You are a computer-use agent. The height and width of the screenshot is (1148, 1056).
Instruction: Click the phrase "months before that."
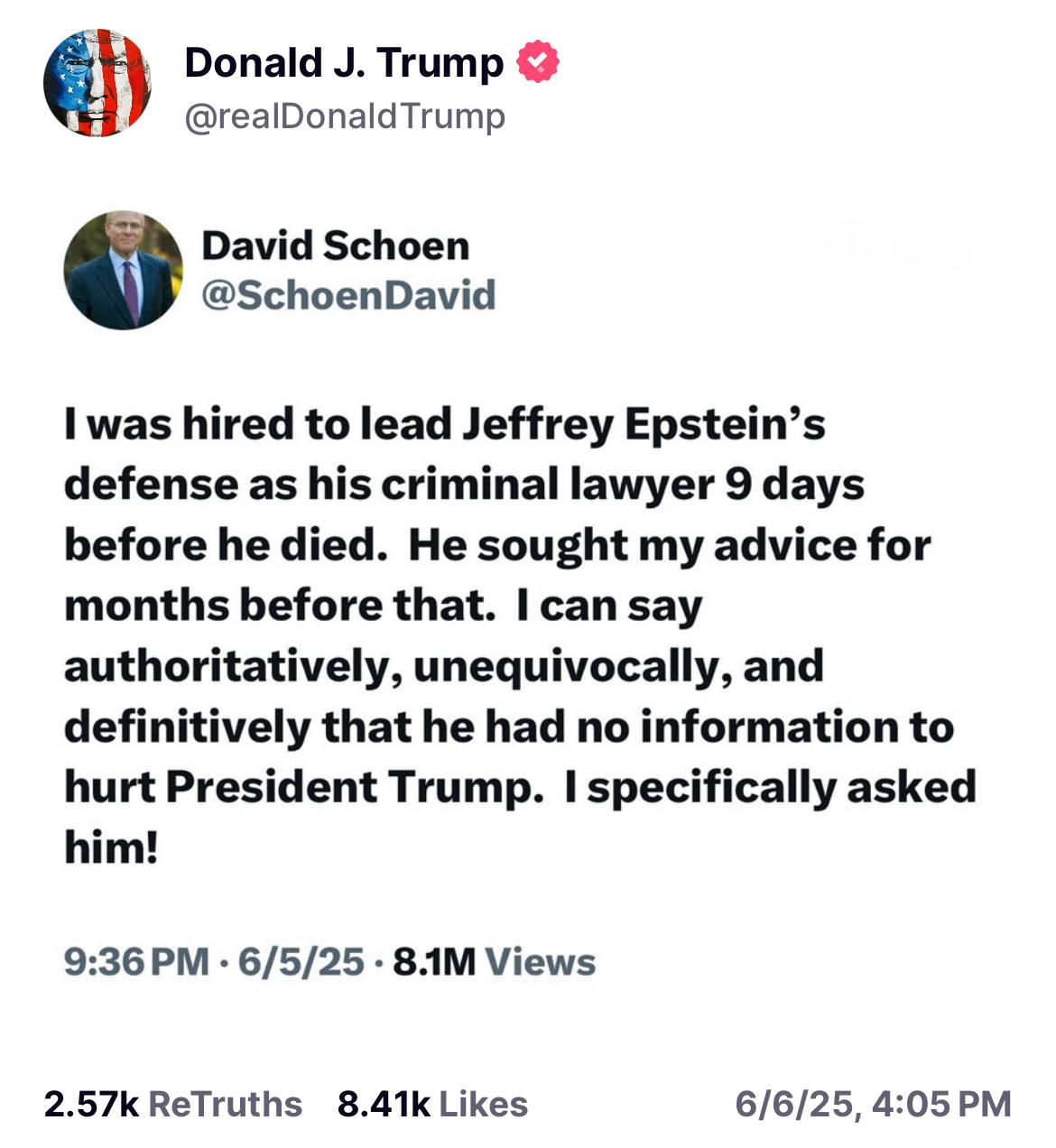pyautogui.click(x=280, y=606)
